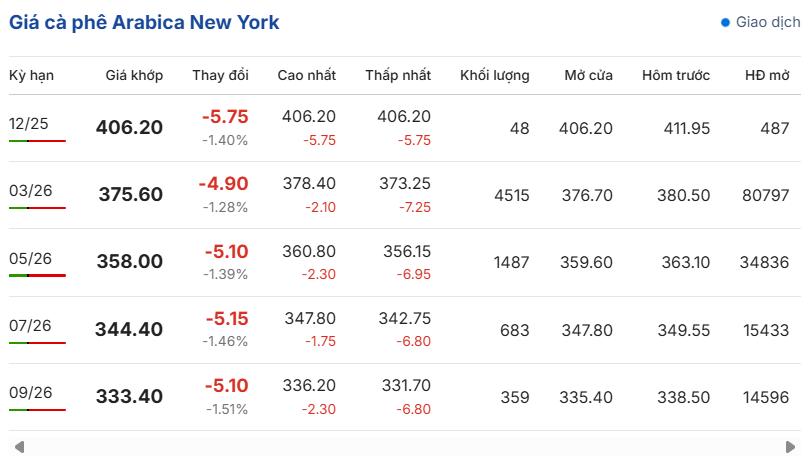Click the price range bar under 03/26
Viewport: 812px width, 464px height.
click(x=37, y=208)
